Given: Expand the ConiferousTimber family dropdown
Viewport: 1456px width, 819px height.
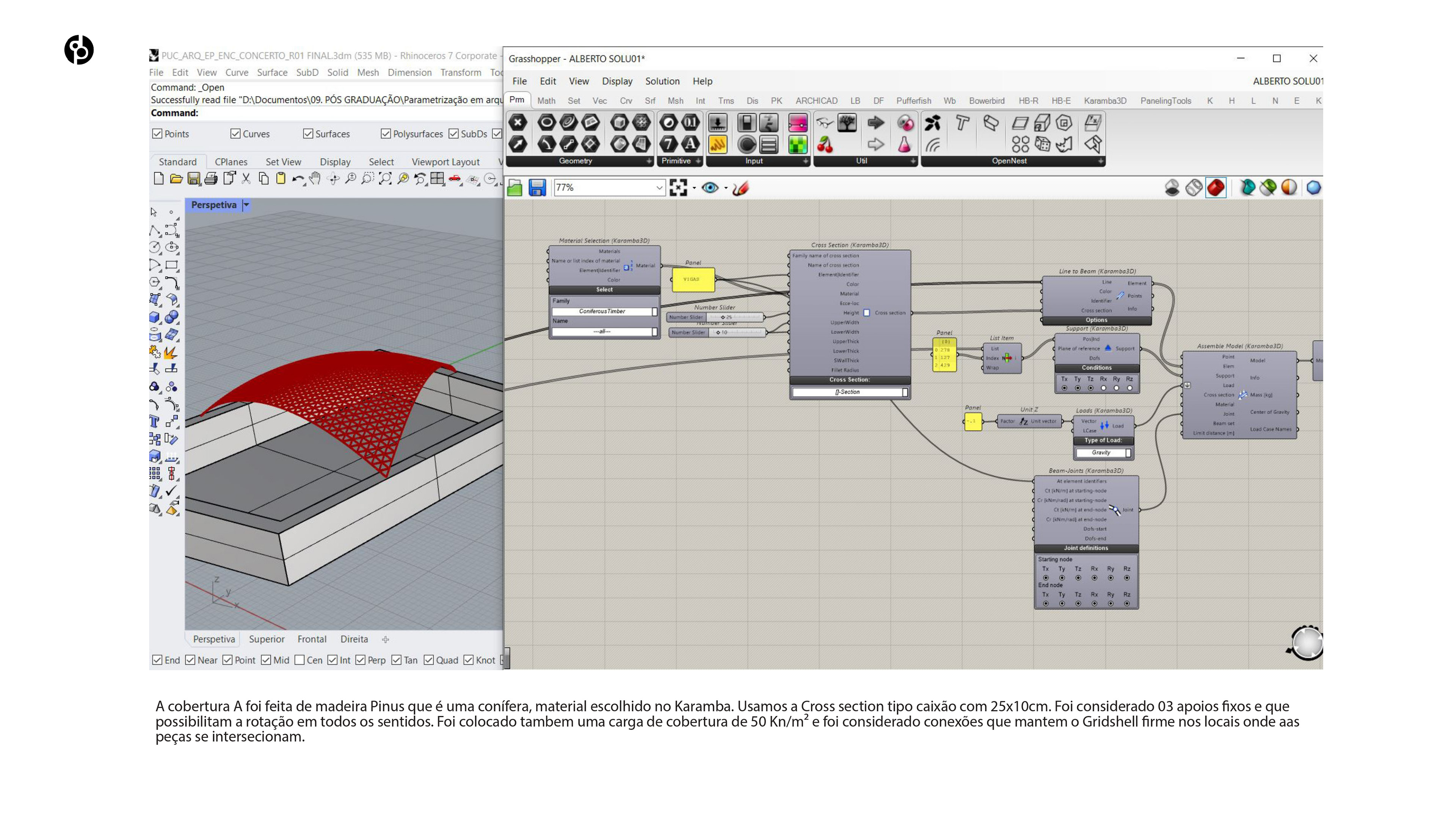Looking at the screenshot, I should coord(654,311).
